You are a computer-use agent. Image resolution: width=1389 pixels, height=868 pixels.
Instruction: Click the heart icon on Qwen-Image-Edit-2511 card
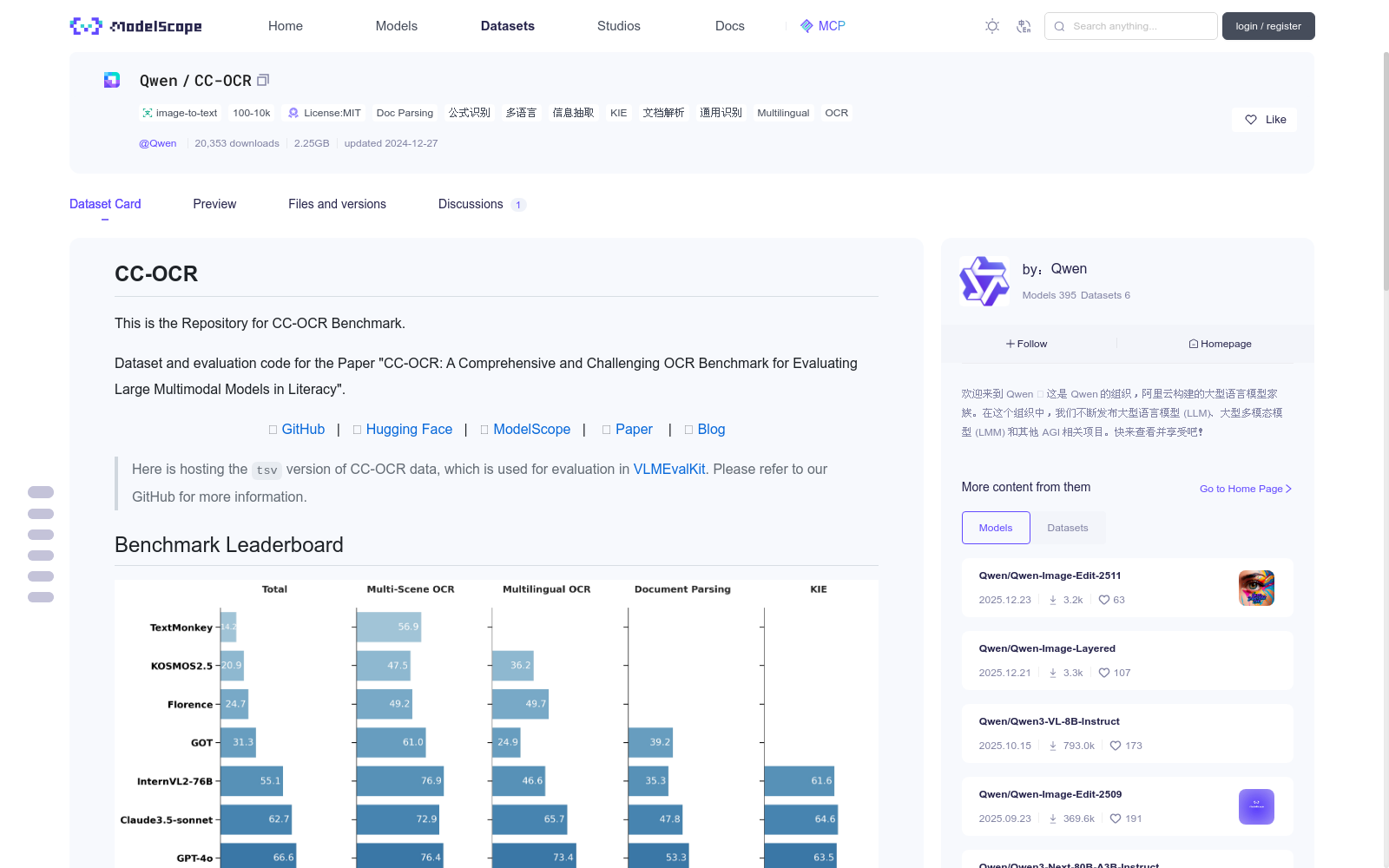[x=1104, y=600]
